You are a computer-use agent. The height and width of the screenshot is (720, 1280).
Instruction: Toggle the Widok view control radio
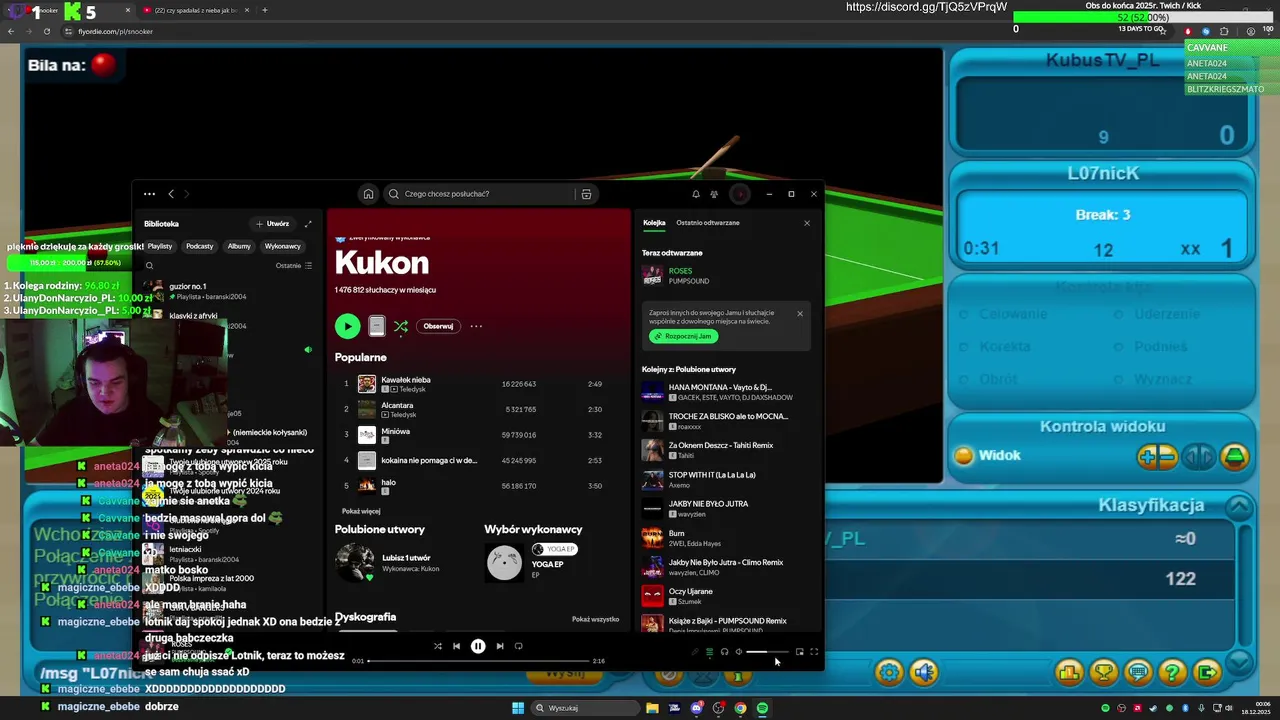[964, 456]
